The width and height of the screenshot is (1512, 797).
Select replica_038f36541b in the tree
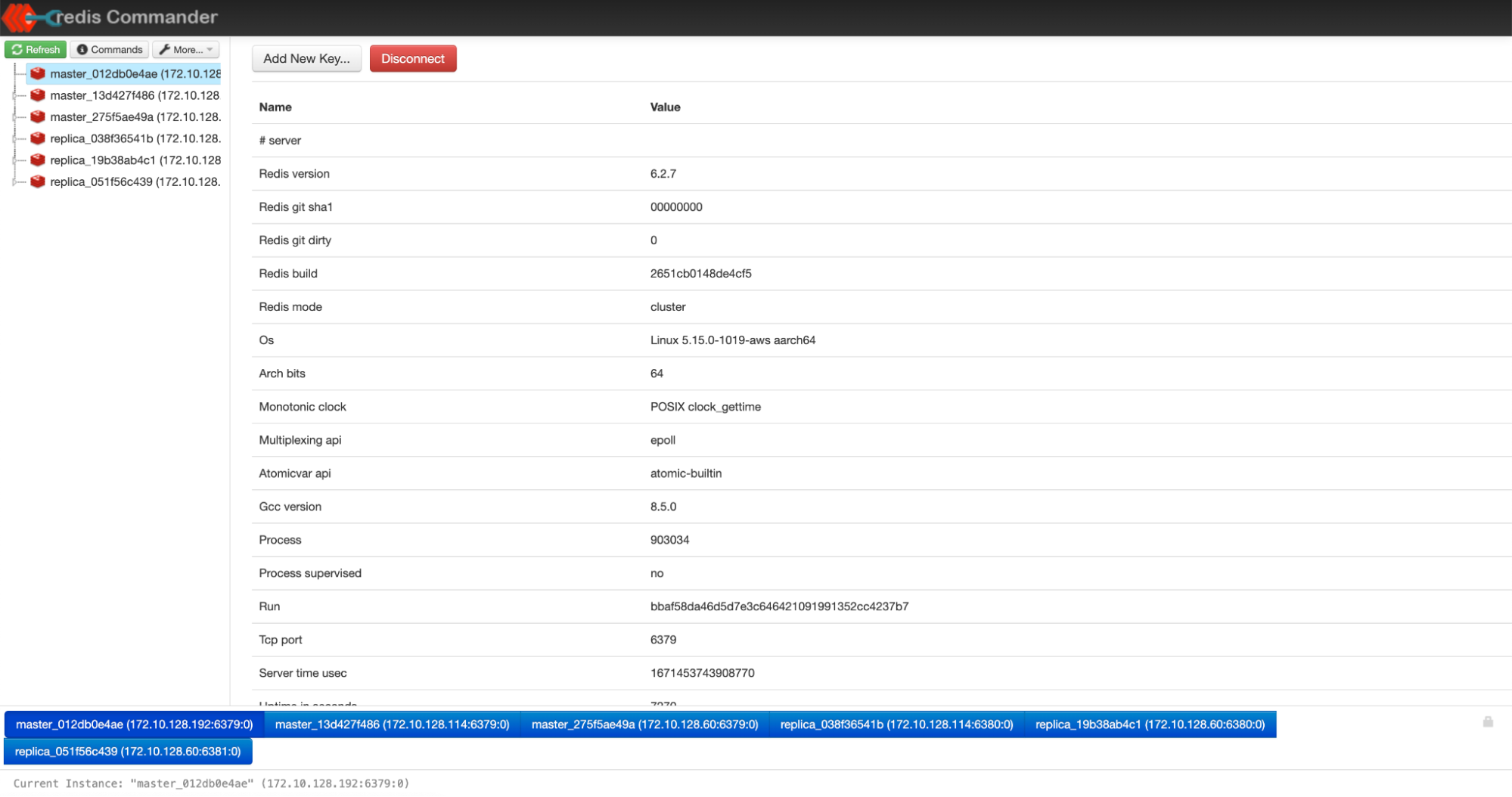point(135,138)
